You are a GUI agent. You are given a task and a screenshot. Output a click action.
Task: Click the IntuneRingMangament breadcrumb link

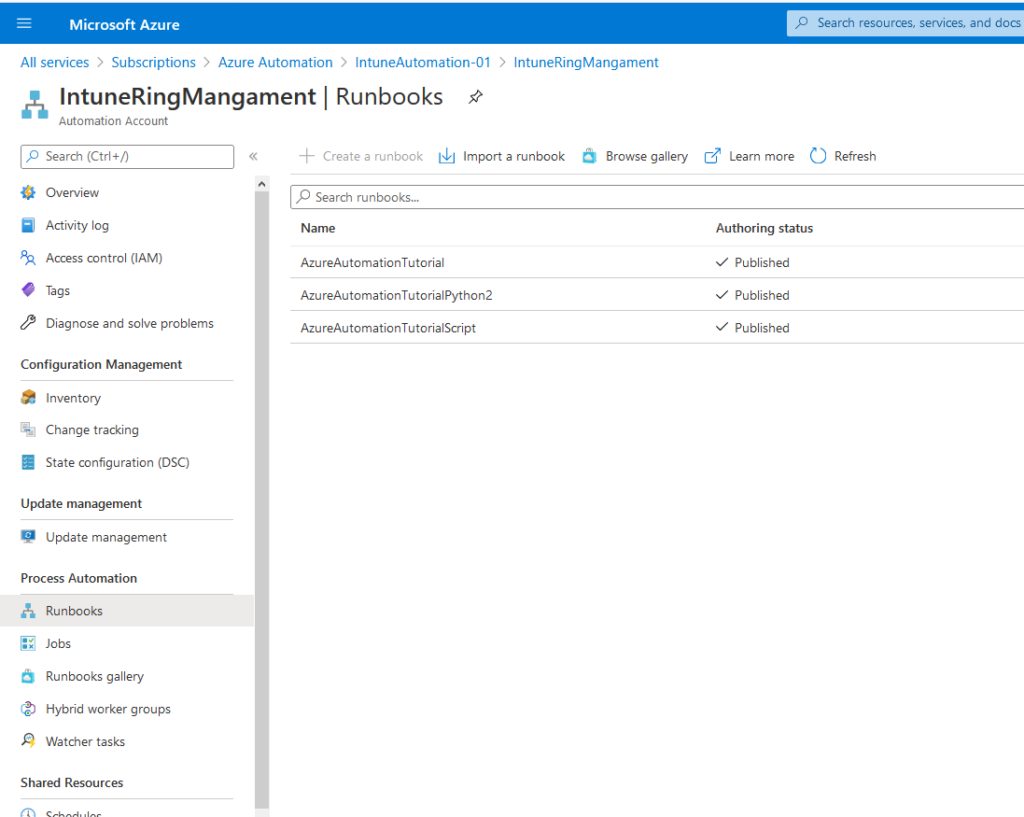point(586,63)
